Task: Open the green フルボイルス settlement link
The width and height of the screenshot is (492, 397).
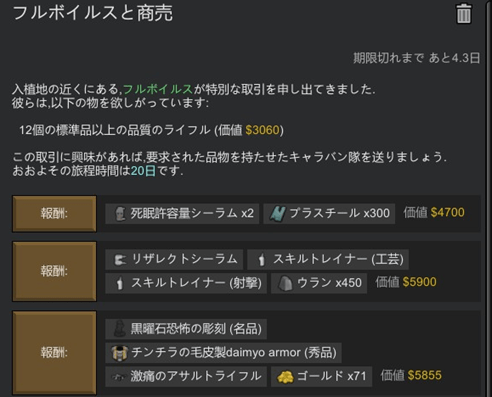Action: coord(158,89)
